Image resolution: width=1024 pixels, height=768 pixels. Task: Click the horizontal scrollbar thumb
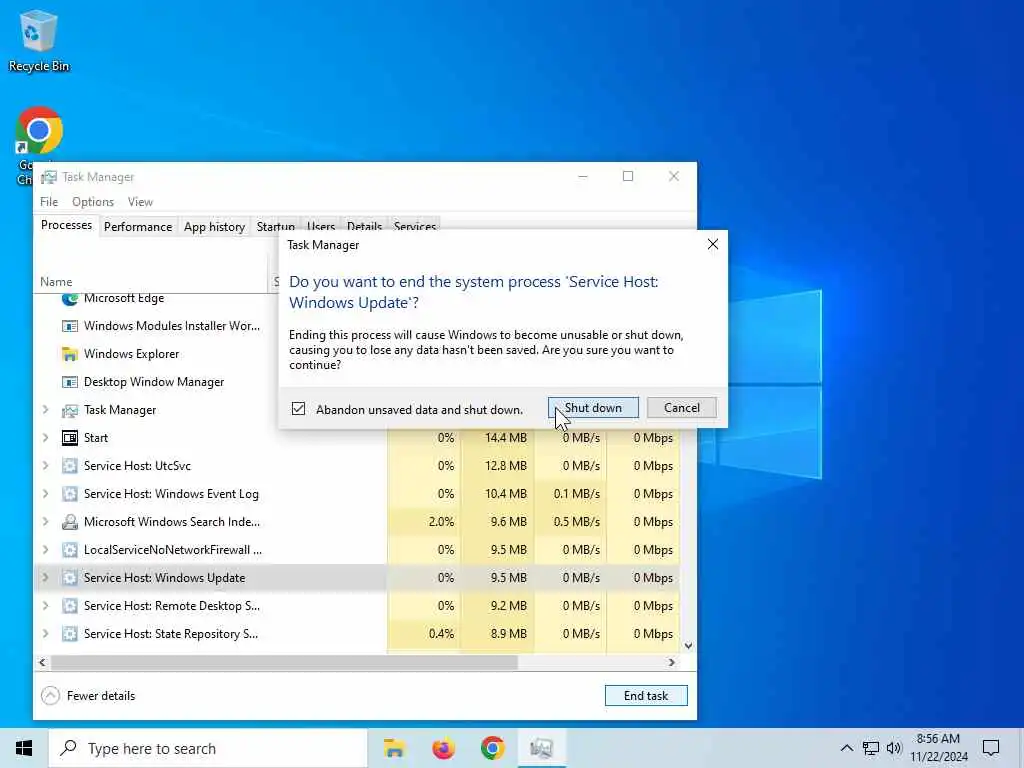point(284,662)
